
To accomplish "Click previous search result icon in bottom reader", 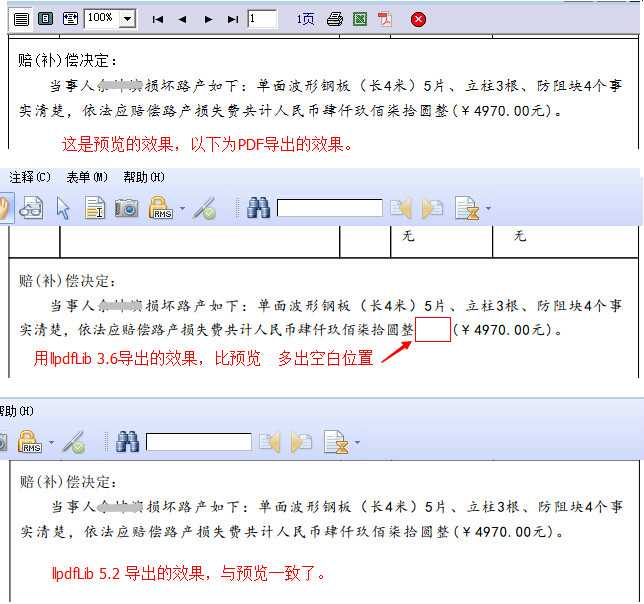I will pyautogui.click(x=270, y=442).
